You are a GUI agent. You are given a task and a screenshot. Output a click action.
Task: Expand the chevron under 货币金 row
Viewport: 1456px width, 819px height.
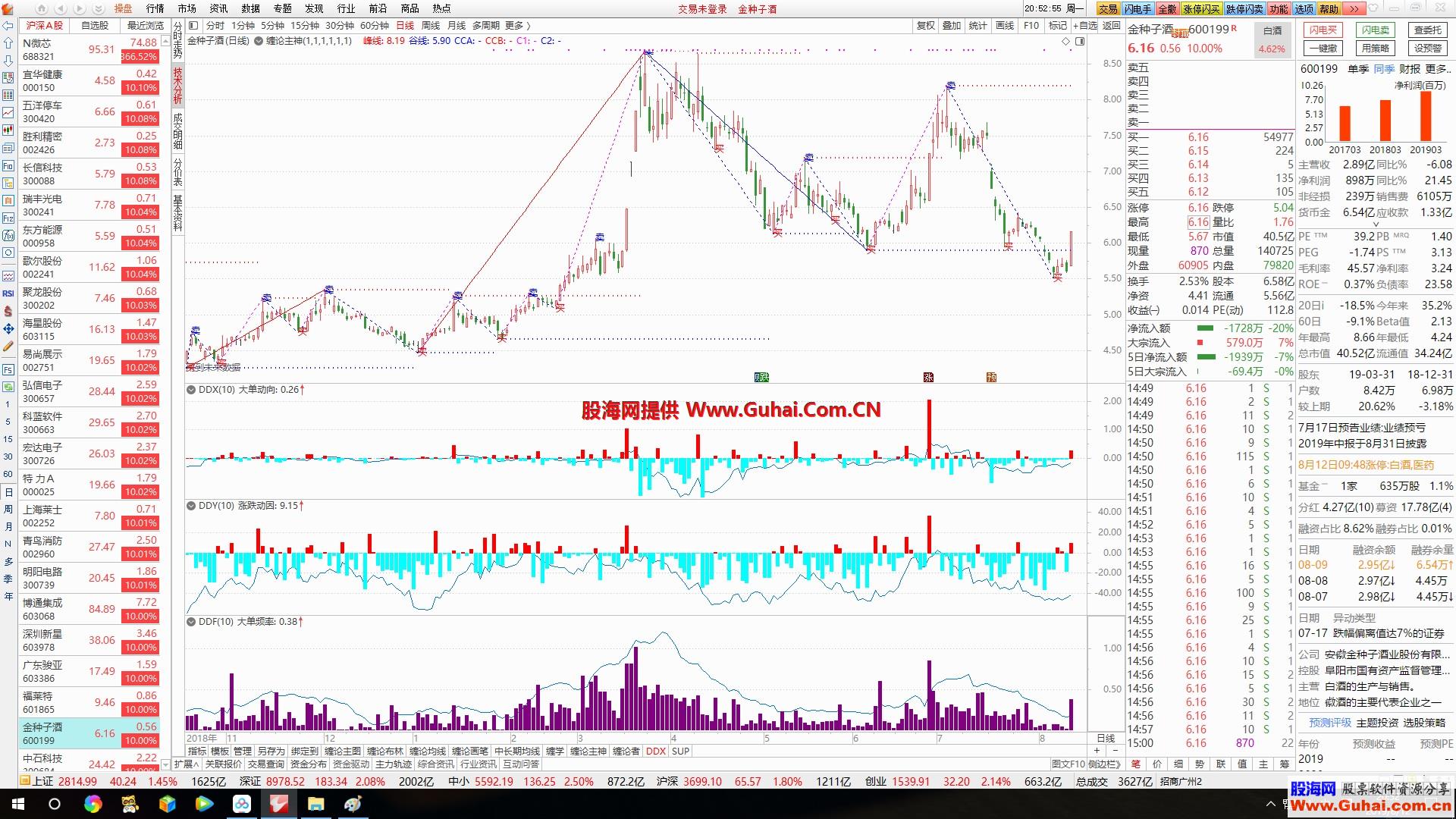(1376, 224)
